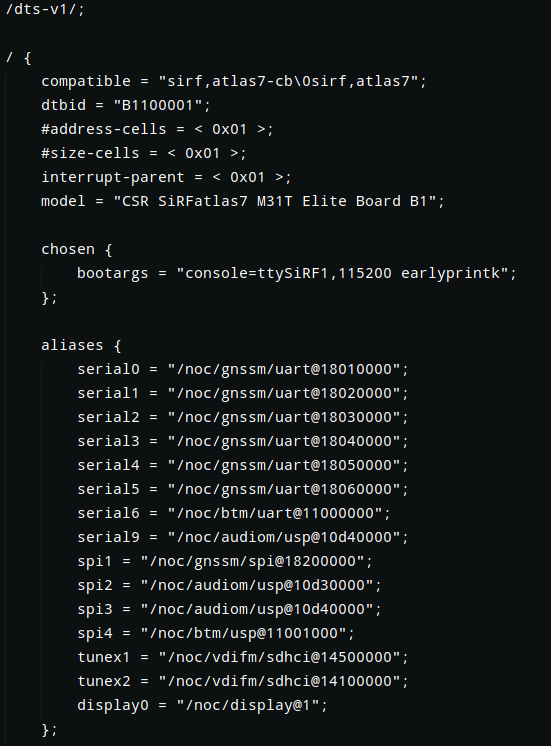The height and width of the screenshot is (746, 551).
Task: Click the chosen node opening line
Action: (77, 249)
